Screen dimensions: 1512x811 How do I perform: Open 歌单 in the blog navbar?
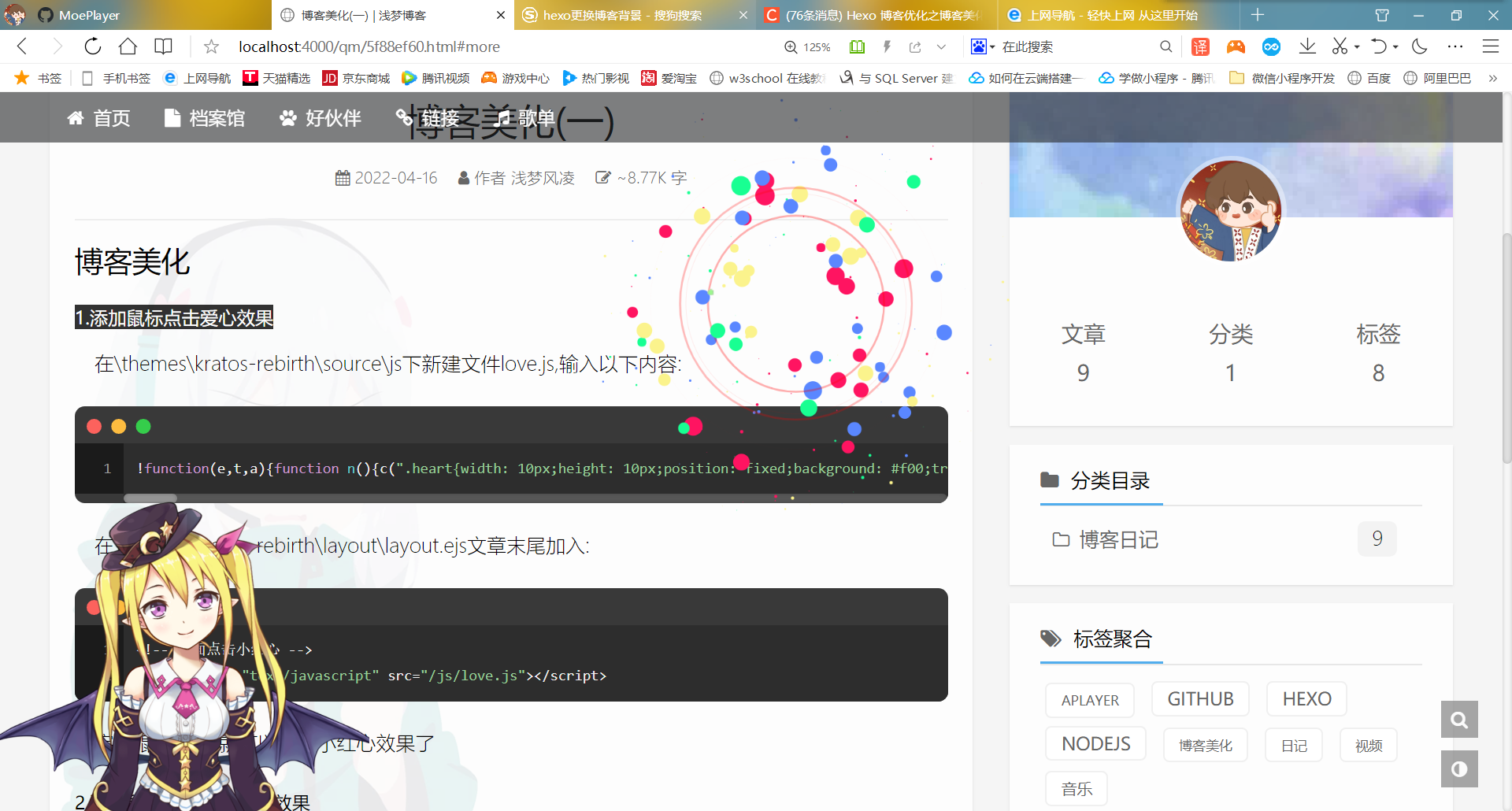click(x=524, y=118)
